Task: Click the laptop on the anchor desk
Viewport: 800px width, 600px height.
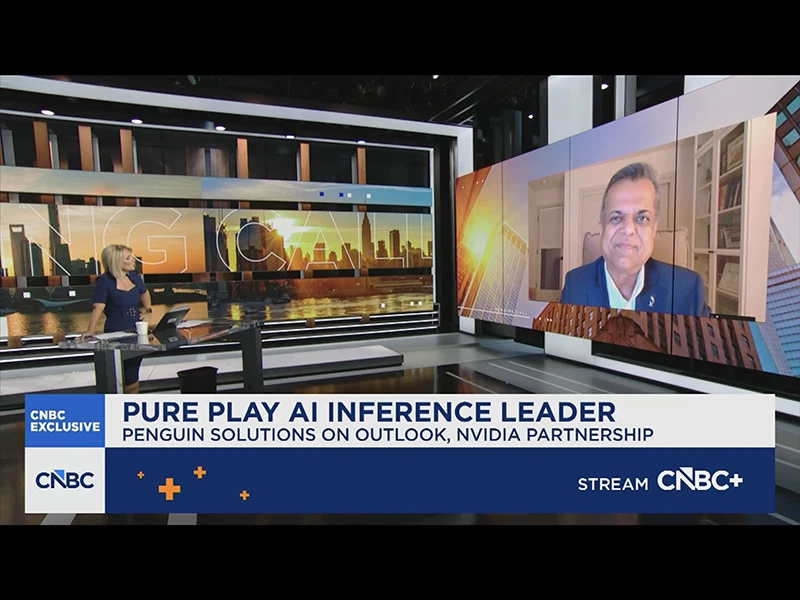Action: (x=170, y=320)
